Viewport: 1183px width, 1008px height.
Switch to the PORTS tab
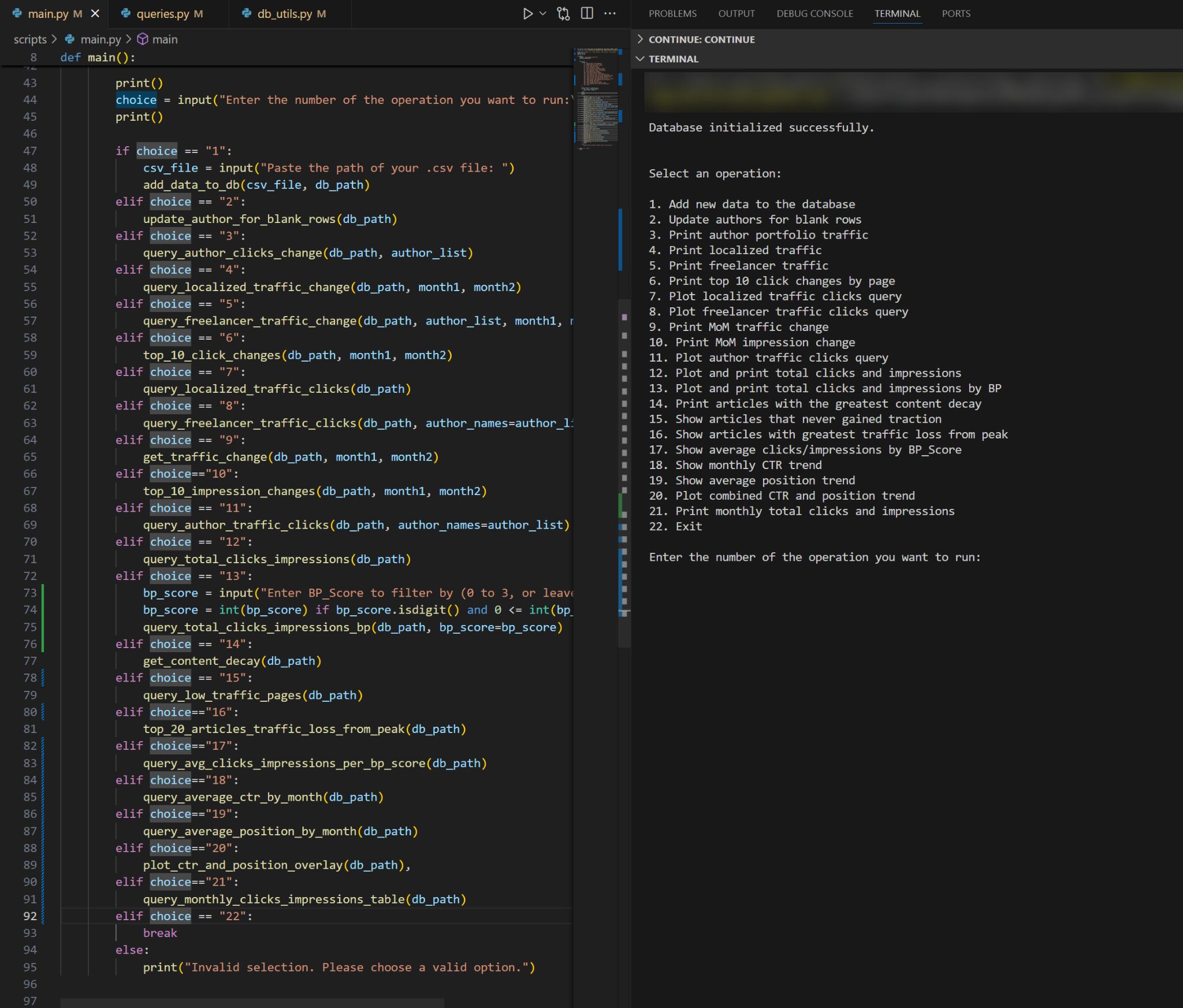pyautogui.click(x=955, y=13)
